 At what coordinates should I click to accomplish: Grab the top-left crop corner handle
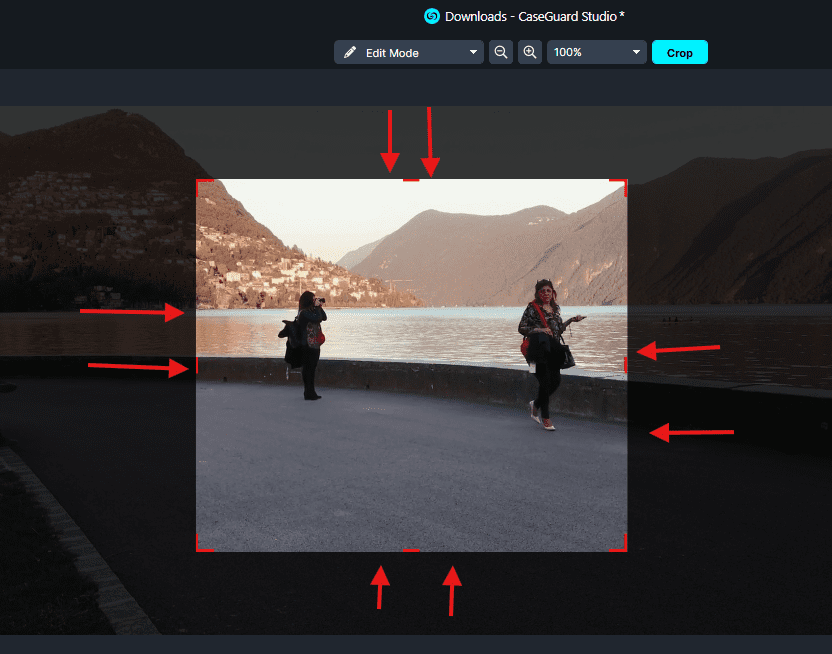198,182
